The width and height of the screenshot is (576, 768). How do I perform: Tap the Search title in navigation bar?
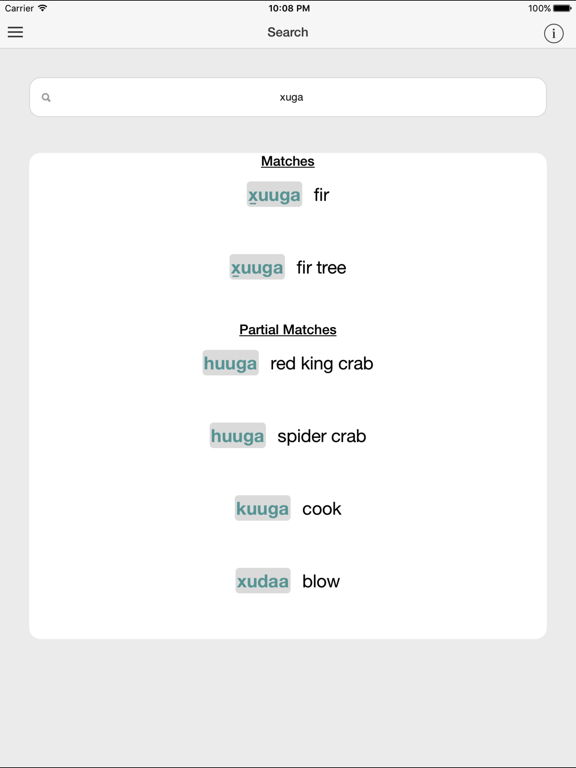[x=288, y=32]
